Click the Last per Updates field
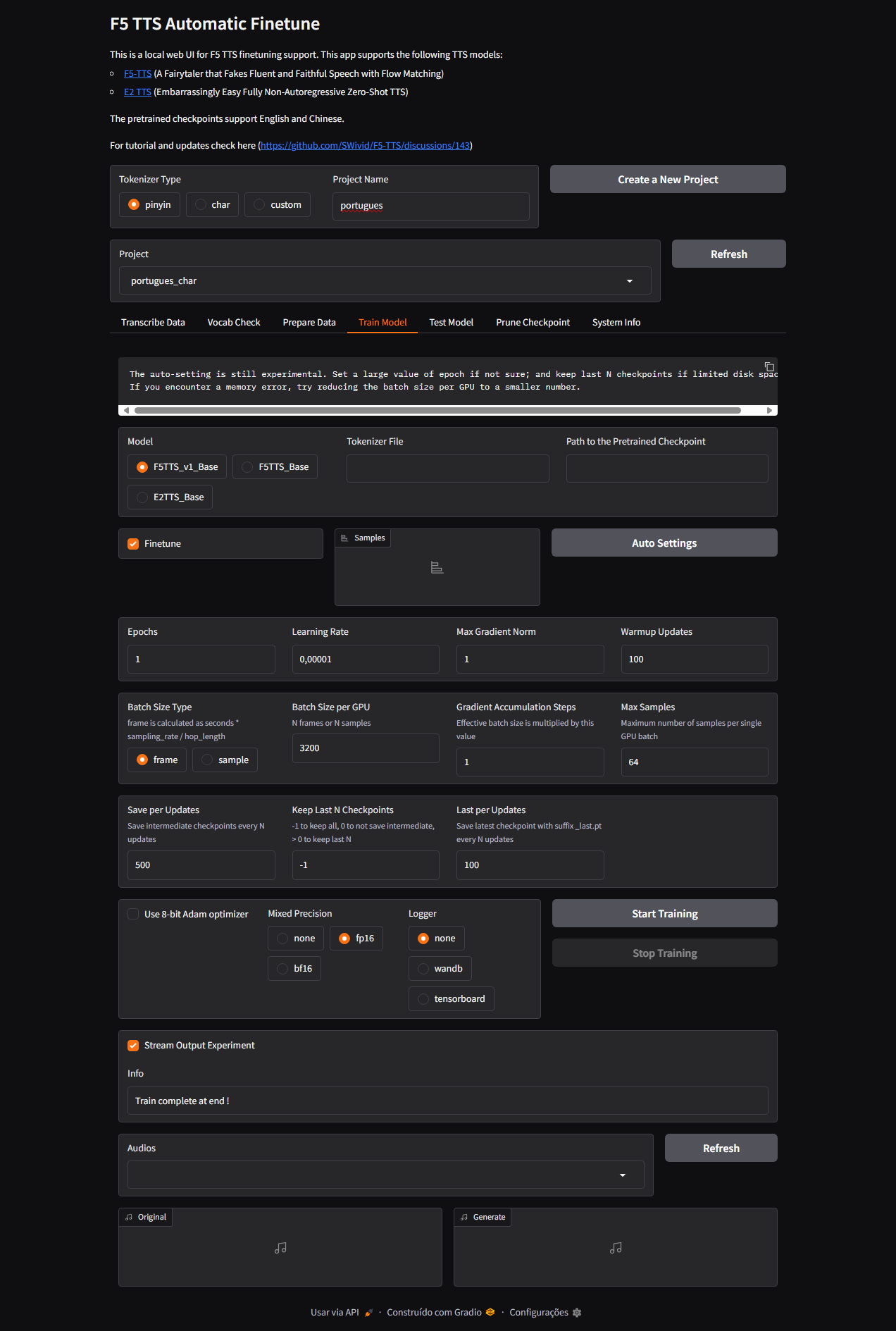896x1331 pixels. (530, 865)
